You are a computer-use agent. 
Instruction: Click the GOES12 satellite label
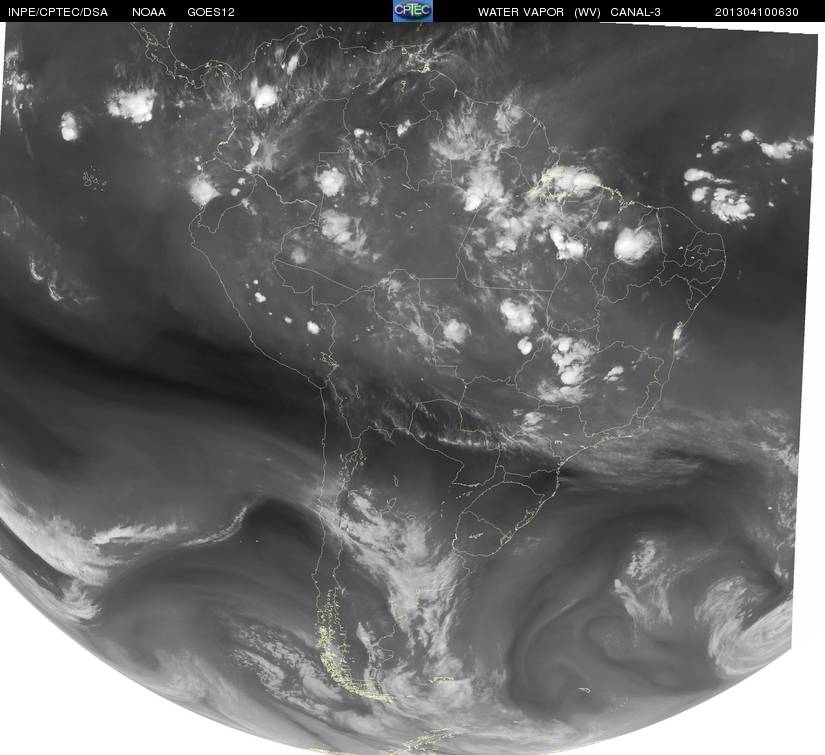coord(211,12)
